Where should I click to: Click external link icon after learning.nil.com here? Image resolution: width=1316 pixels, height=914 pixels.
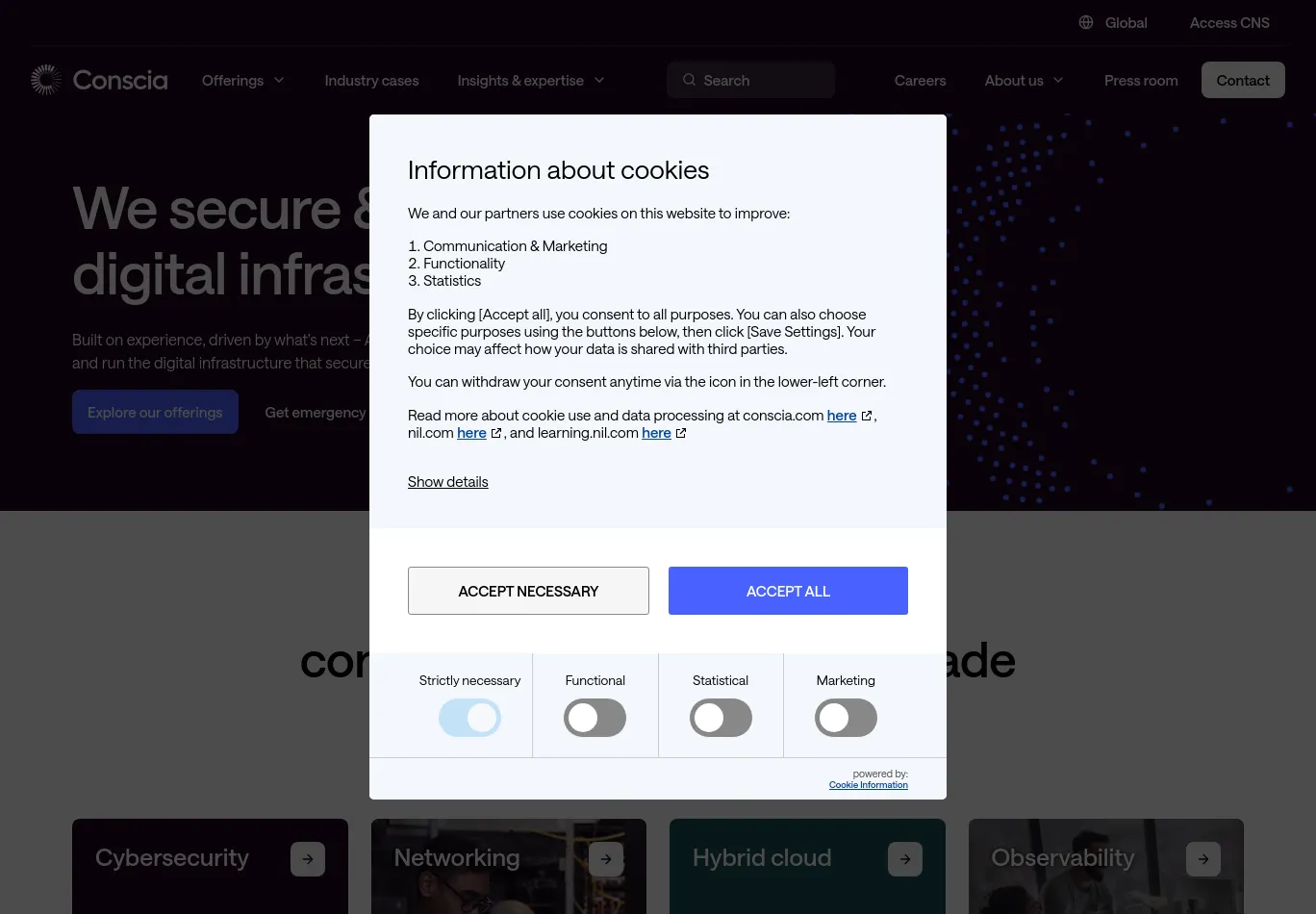click(681, 433)
